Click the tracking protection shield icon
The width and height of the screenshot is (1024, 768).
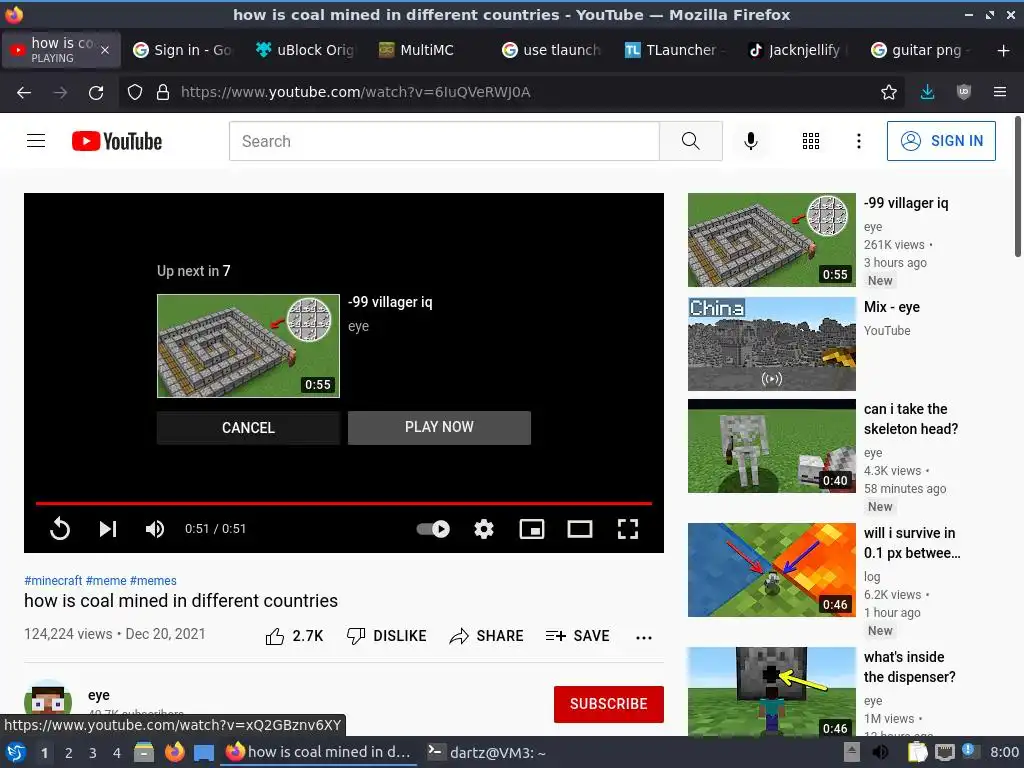click(x=135, y=92)
